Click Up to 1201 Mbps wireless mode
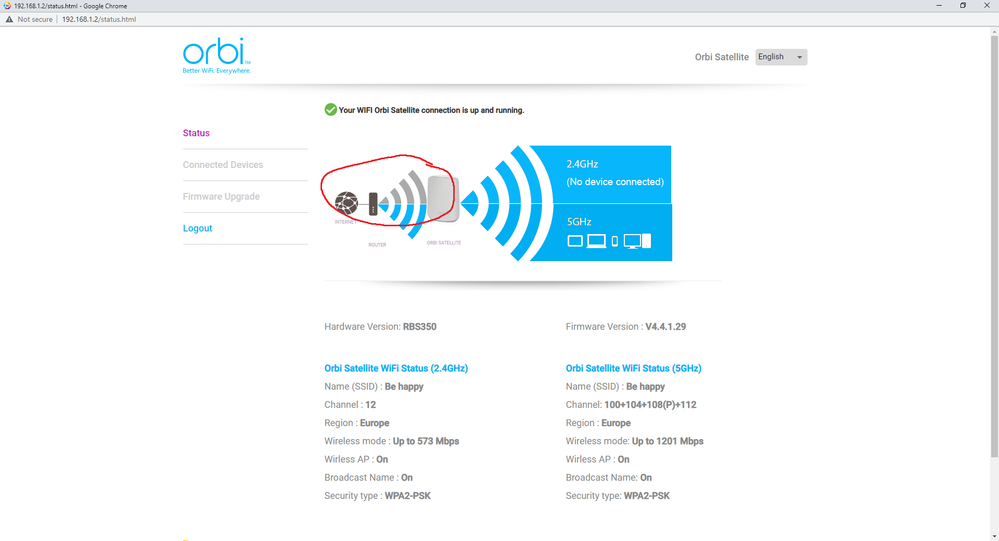The width and height of the screenshot is (999, 541). (668, 441)
